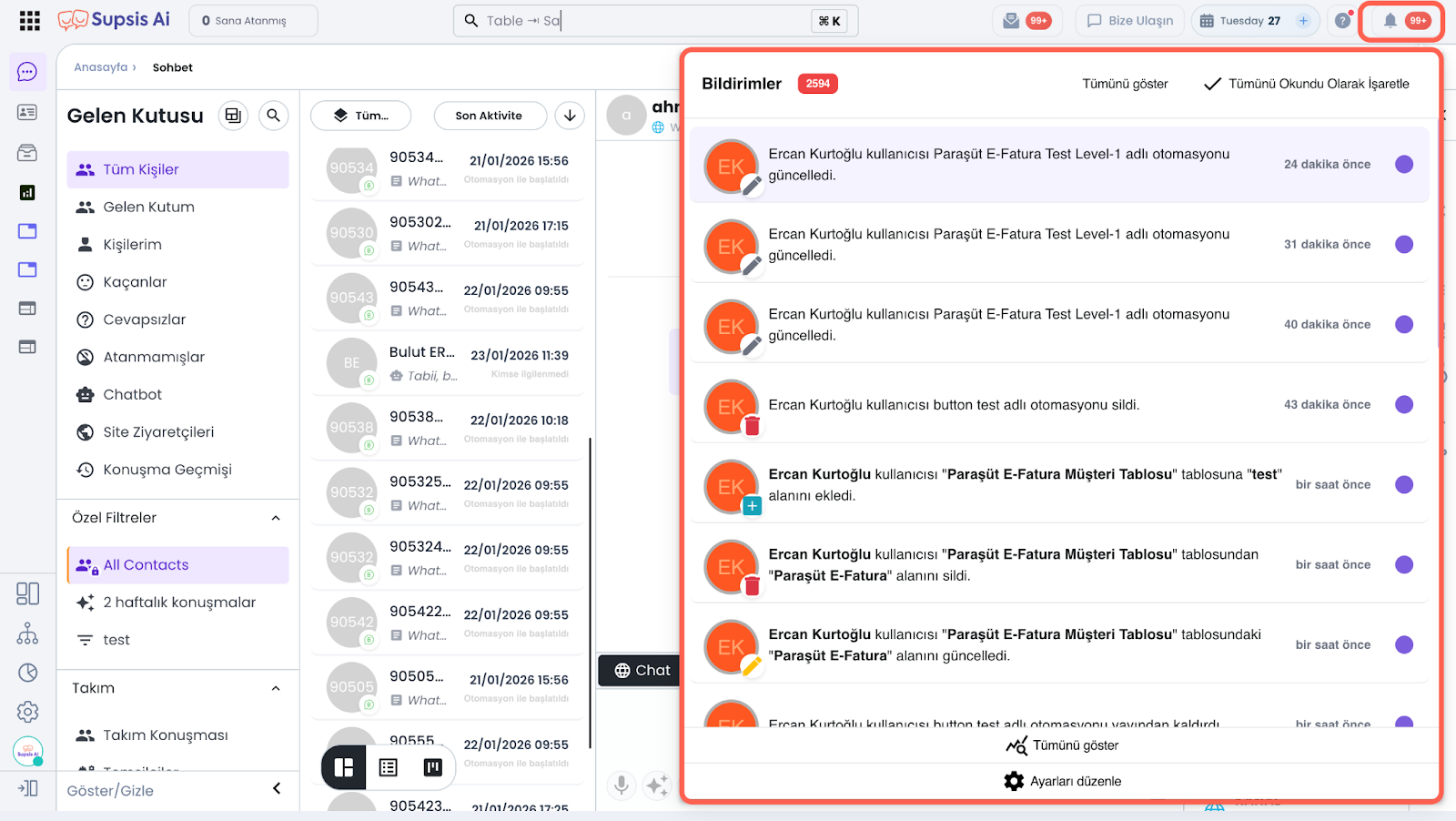
Task: Select Kaçanlar in inbox menu
Action: click(135, 282)
